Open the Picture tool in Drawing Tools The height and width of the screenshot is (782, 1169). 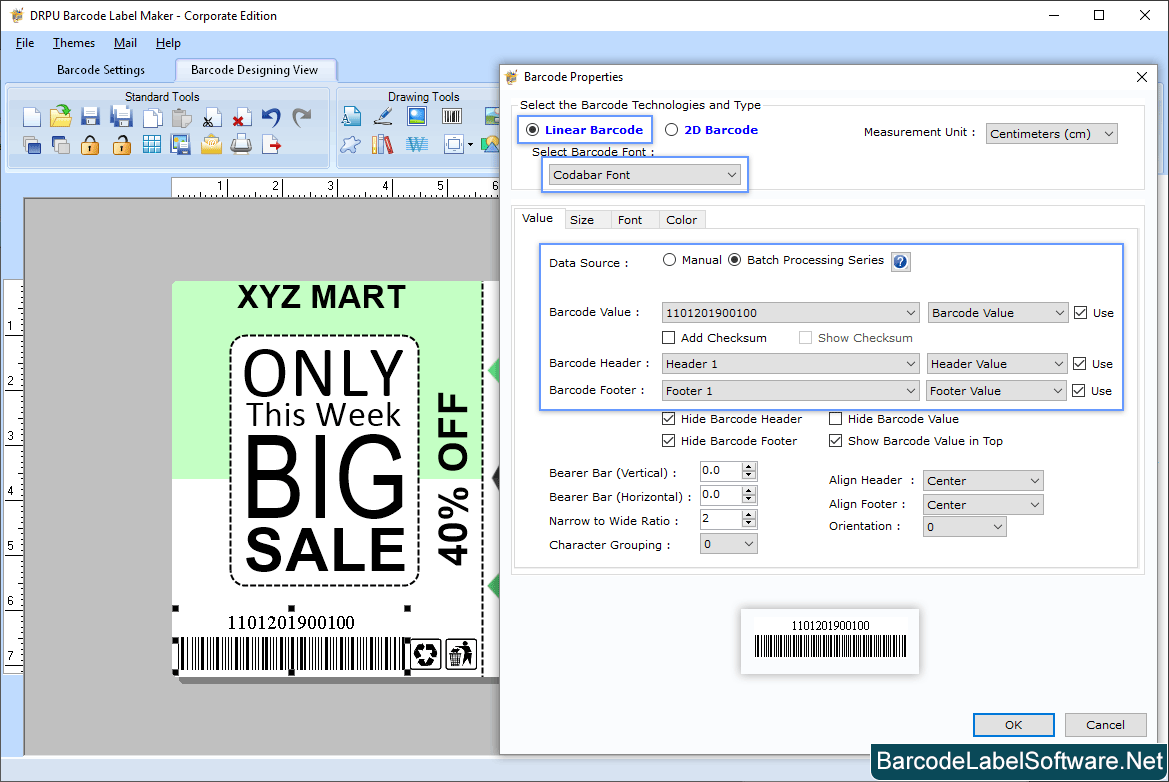[x=416, y=116]
